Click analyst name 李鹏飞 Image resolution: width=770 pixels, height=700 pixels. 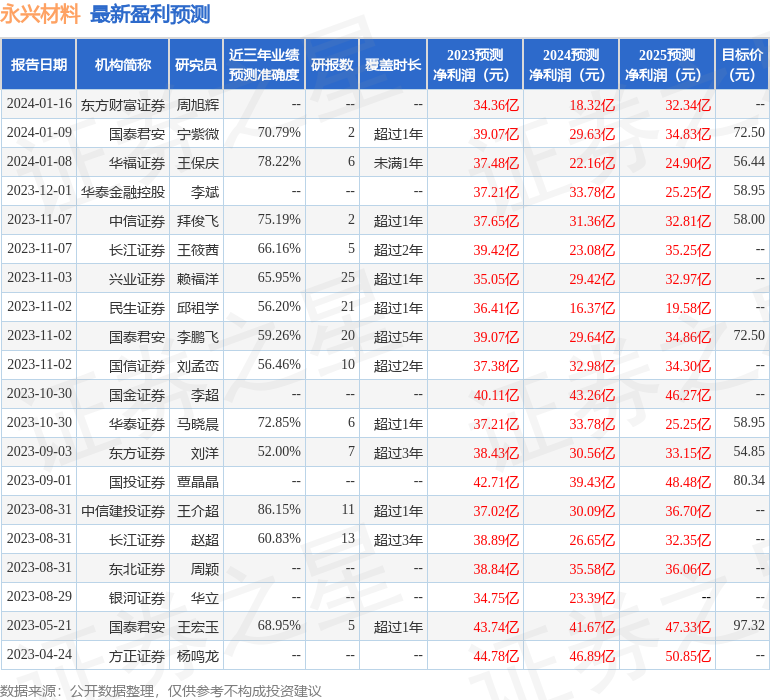click(198, 336)
